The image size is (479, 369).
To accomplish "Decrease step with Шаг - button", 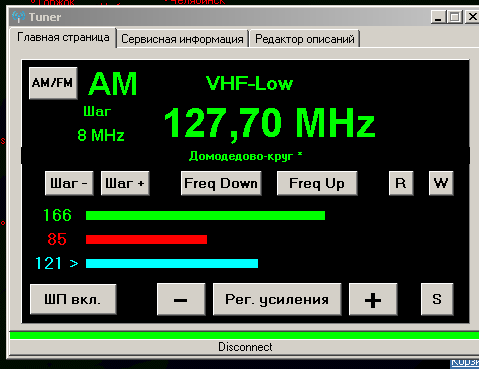I will coord(69,183).
